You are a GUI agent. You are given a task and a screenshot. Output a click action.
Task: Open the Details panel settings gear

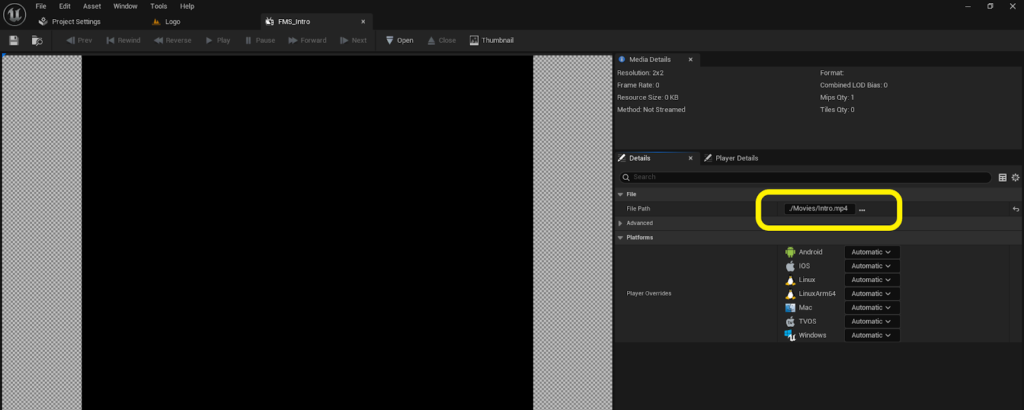(1016, 177)
